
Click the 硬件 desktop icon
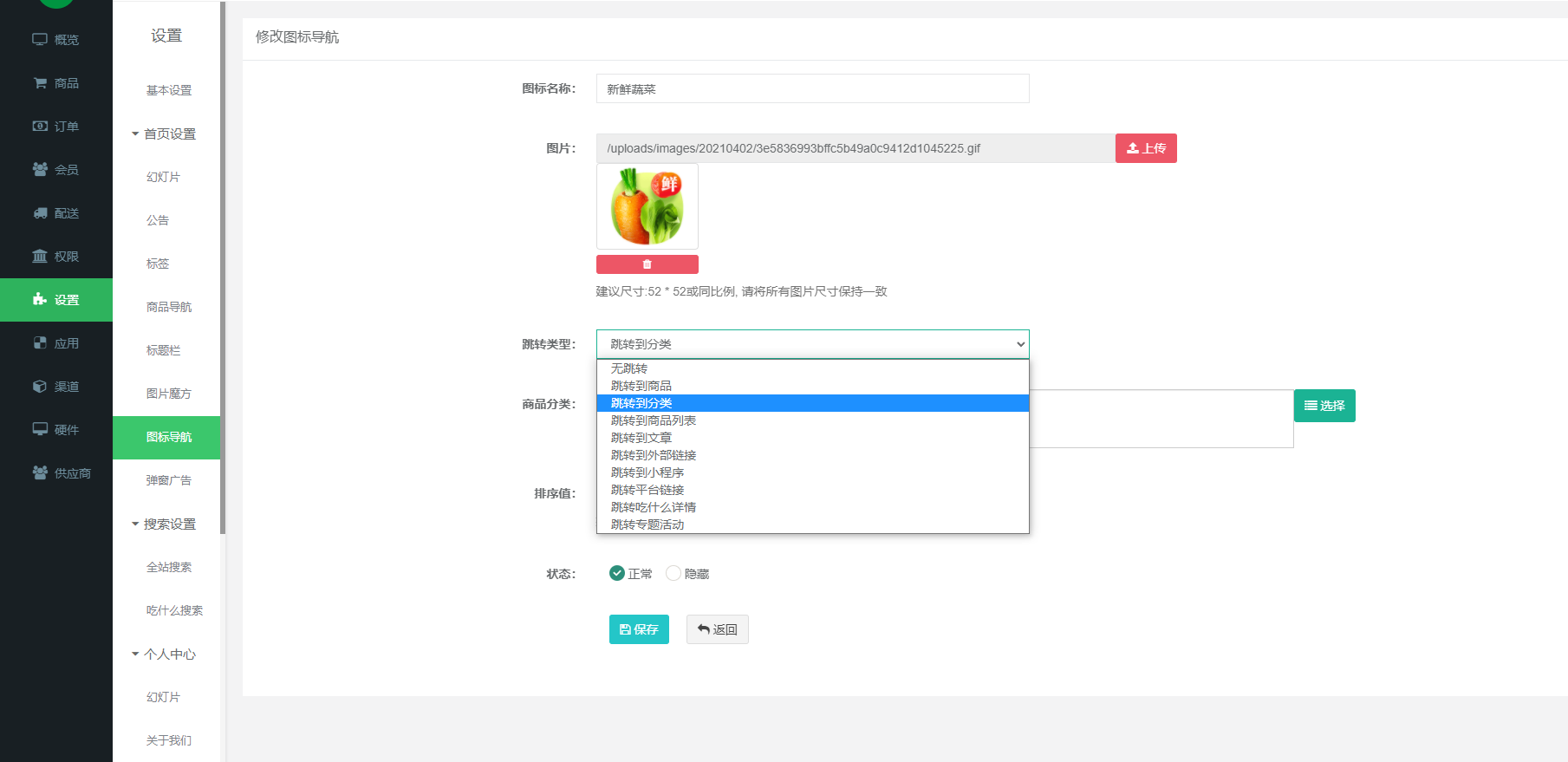(40, 429)
